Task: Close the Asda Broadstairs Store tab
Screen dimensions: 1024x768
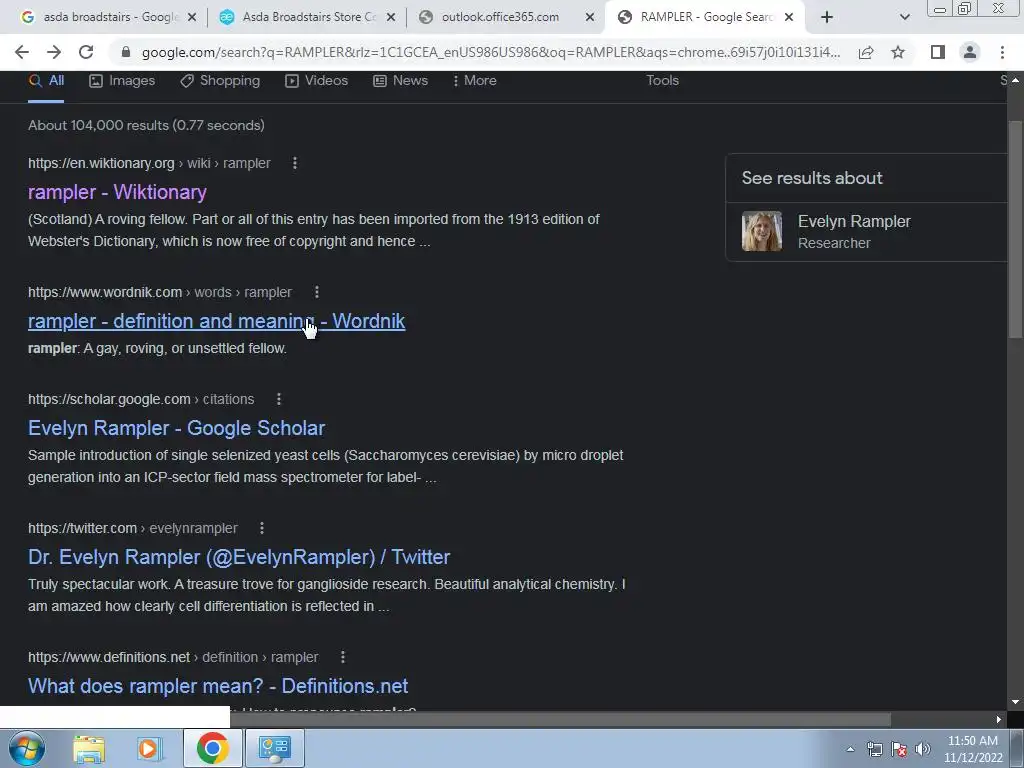Action: pyautogui.click(x=391, y=18)
